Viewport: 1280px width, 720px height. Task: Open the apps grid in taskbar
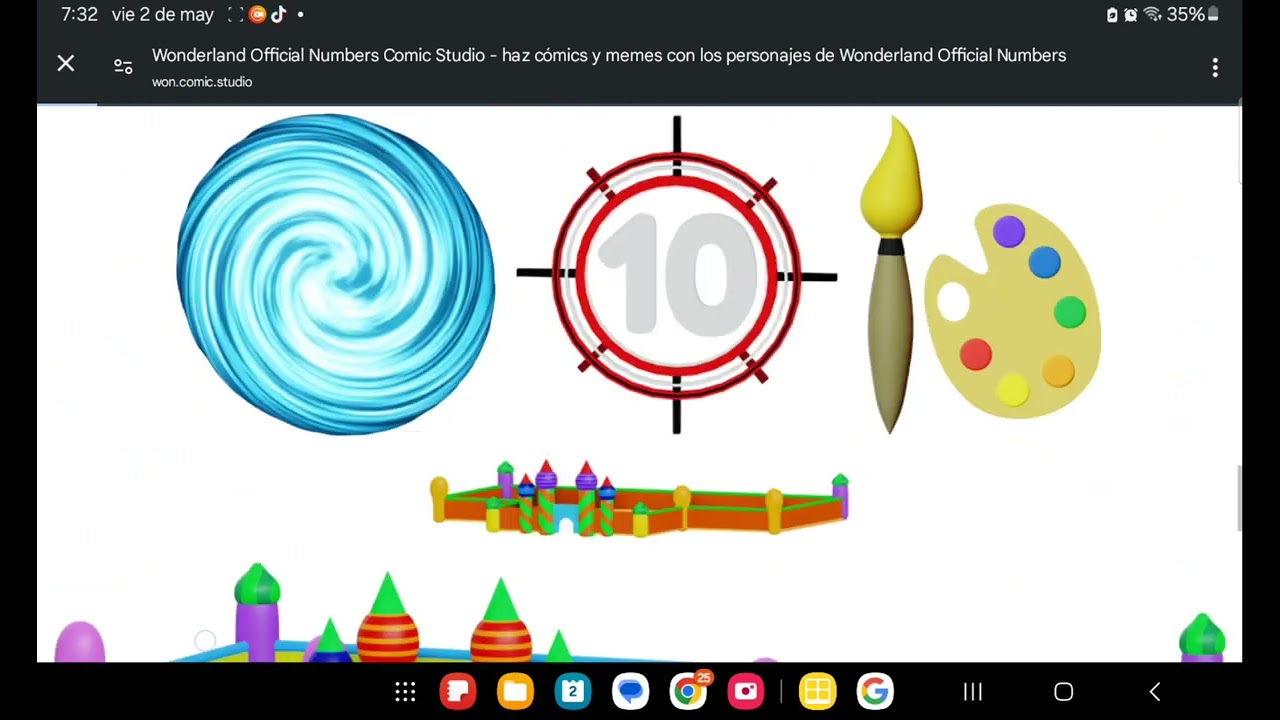[x=405, y=692]
